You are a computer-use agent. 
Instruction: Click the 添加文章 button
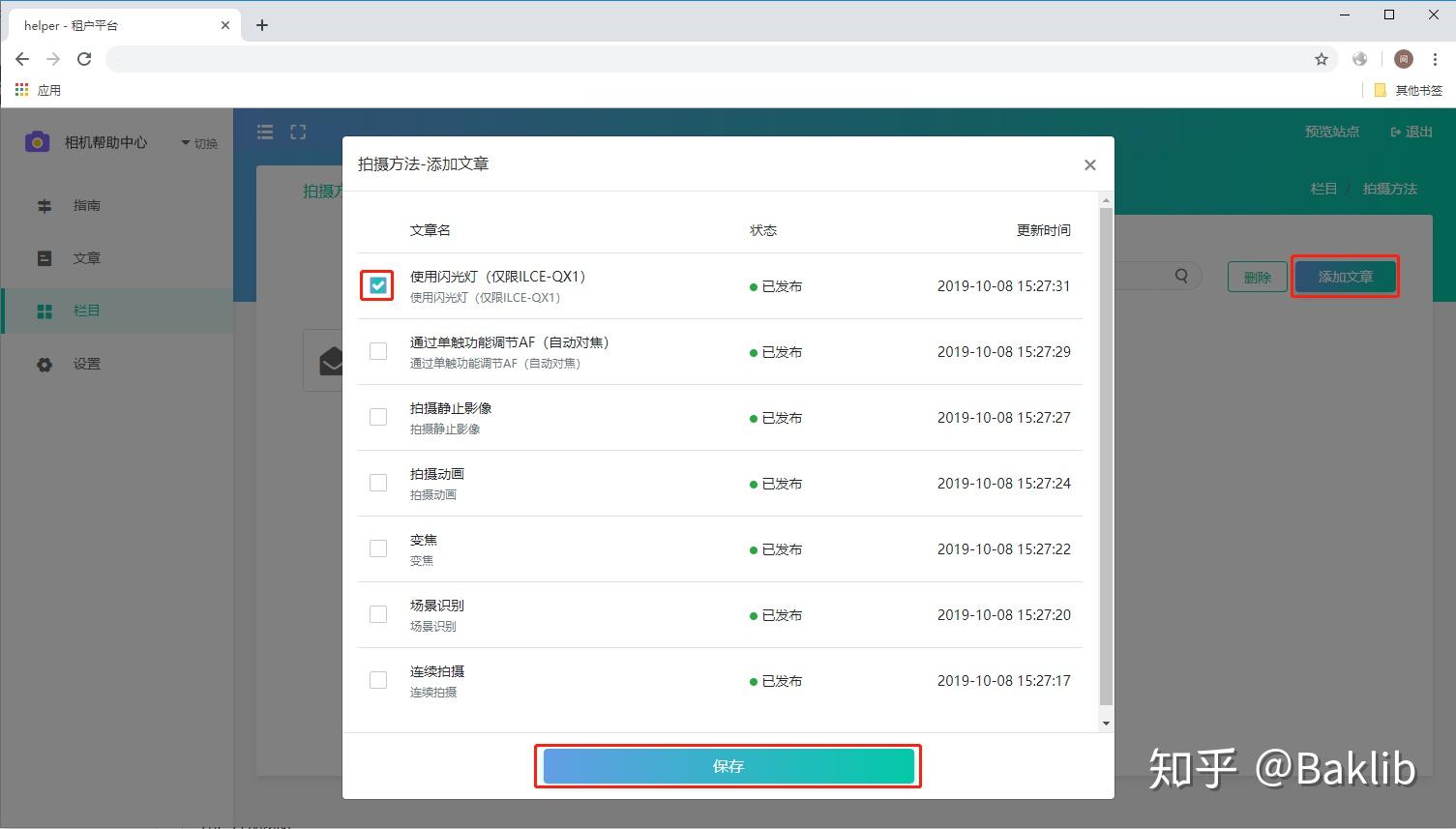coord(1345,277)
